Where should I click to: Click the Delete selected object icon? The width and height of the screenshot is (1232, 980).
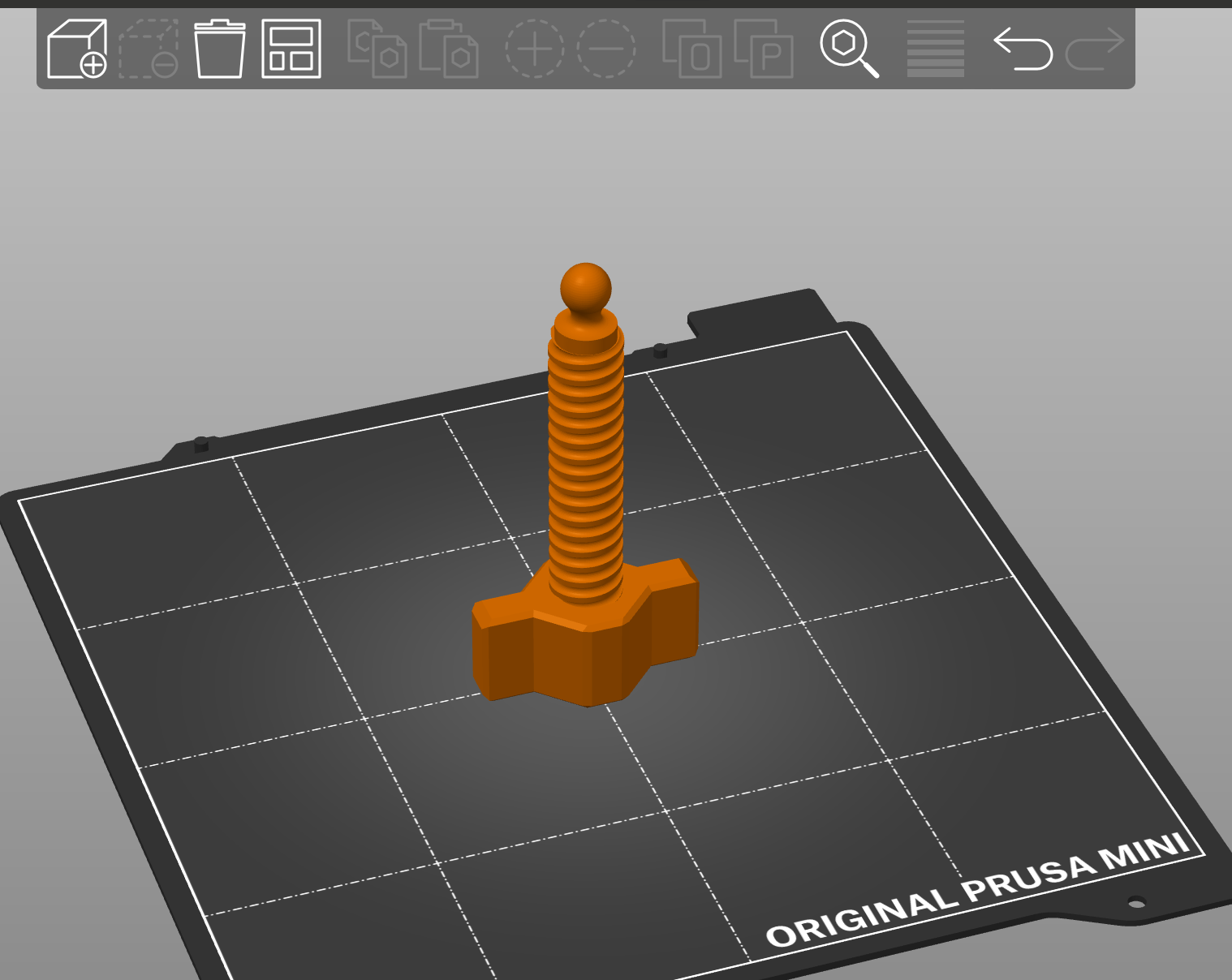pos(149,49)
